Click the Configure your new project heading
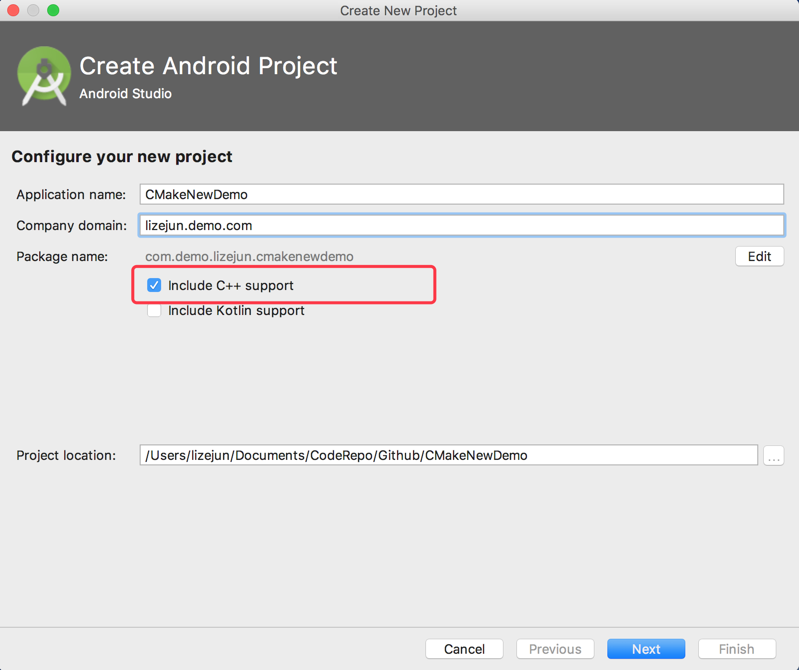The height and width of the screenshot is (670, 799). pyautogui.click(x=122, y=156)
